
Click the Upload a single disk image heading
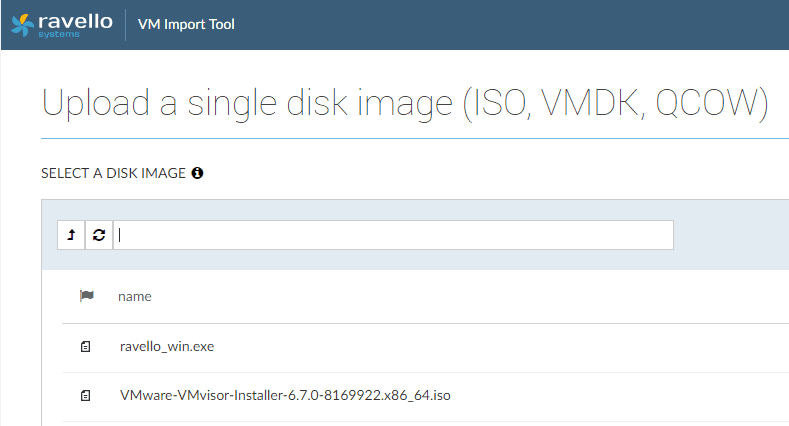point(241,104)
